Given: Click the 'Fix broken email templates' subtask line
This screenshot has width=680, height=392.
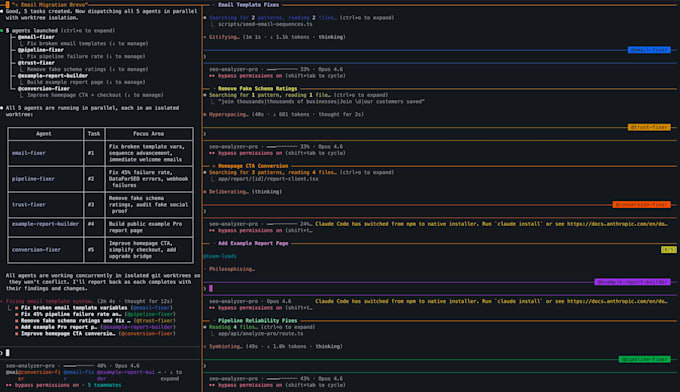Looking at the screenshot, I should (88, 44).
